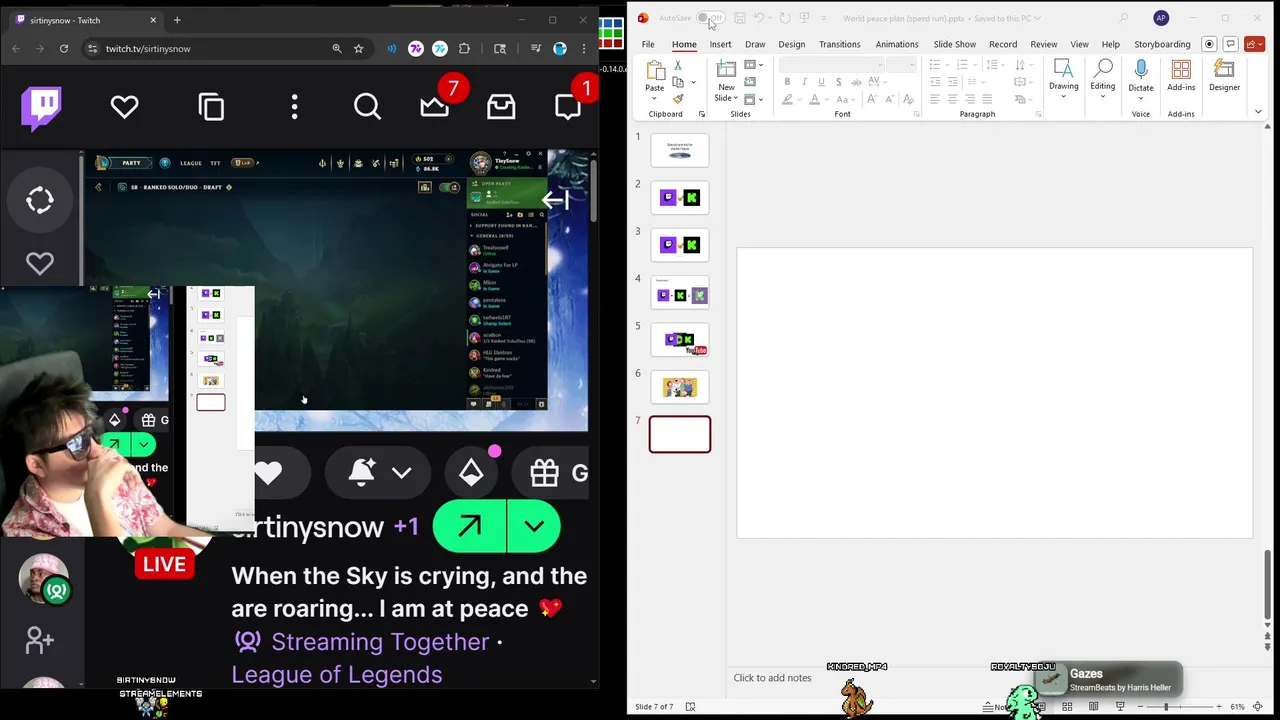Open PowerPoint comments speech bubble icon
This screenshot has width=1280, height=720.
[1230, 44]
